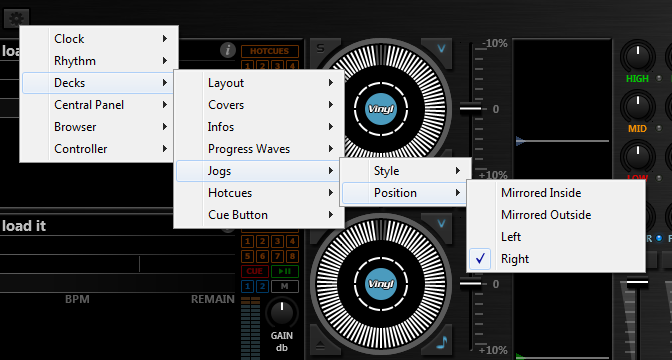Open the settings gear icon
This screenshot has height=360, width=672.
pyautogui.click(x=17, y=18)
